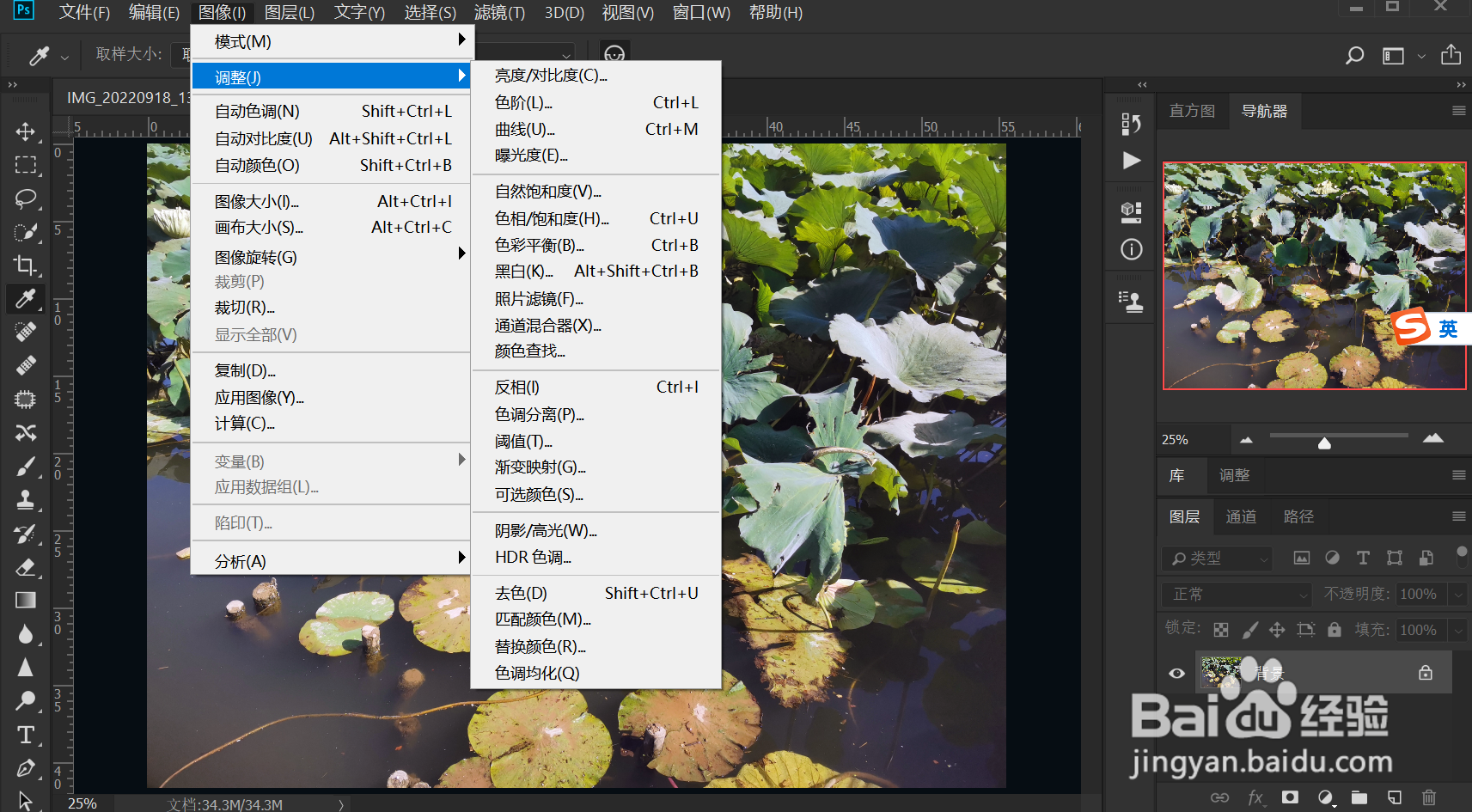Viewport: 1472px width, 812px height.
Task: Choose 图像大小(I) menu item
Action: [330, 201]
